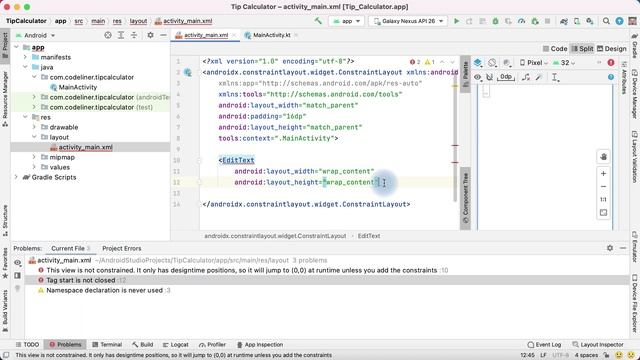Open the Event Log
Viewport: 640px width, 360px height.
click(x=544, y=344)
